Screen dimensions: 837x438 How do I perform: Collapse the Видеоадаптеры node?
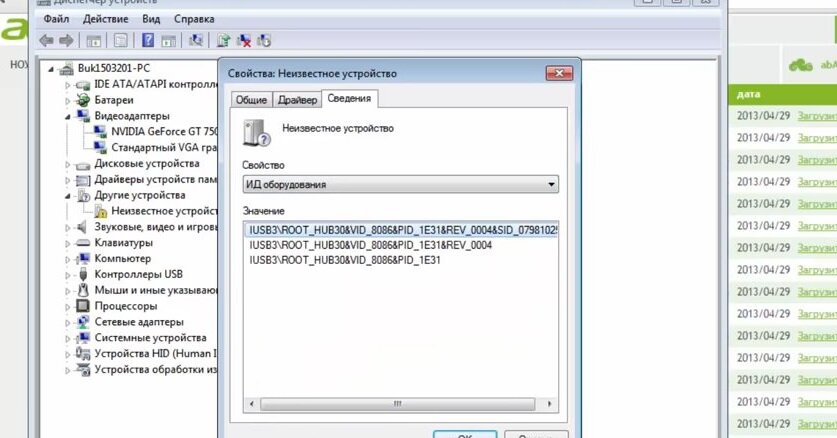click(68, 116)
